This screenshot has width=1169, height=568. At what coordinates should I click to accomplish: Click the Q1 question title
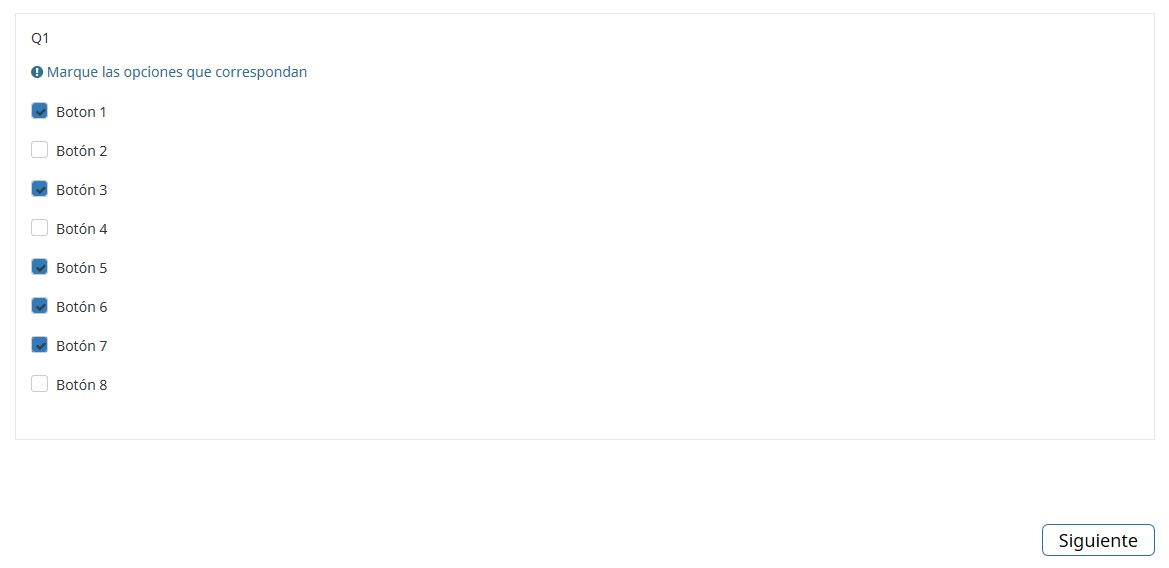(40, 38)
